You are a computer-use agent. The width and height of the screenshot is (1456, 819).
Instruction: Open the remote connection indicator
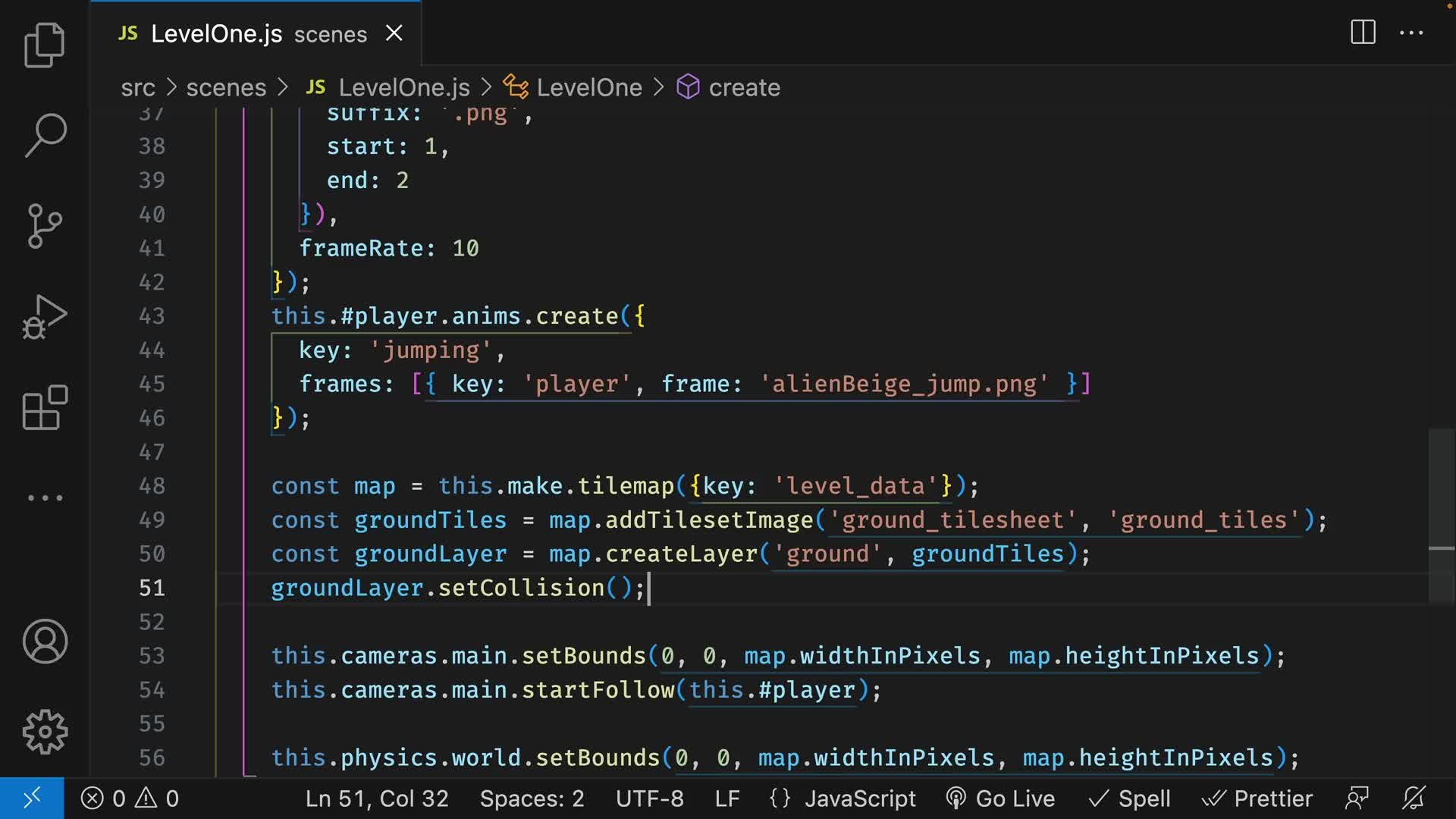pos(32,798)
